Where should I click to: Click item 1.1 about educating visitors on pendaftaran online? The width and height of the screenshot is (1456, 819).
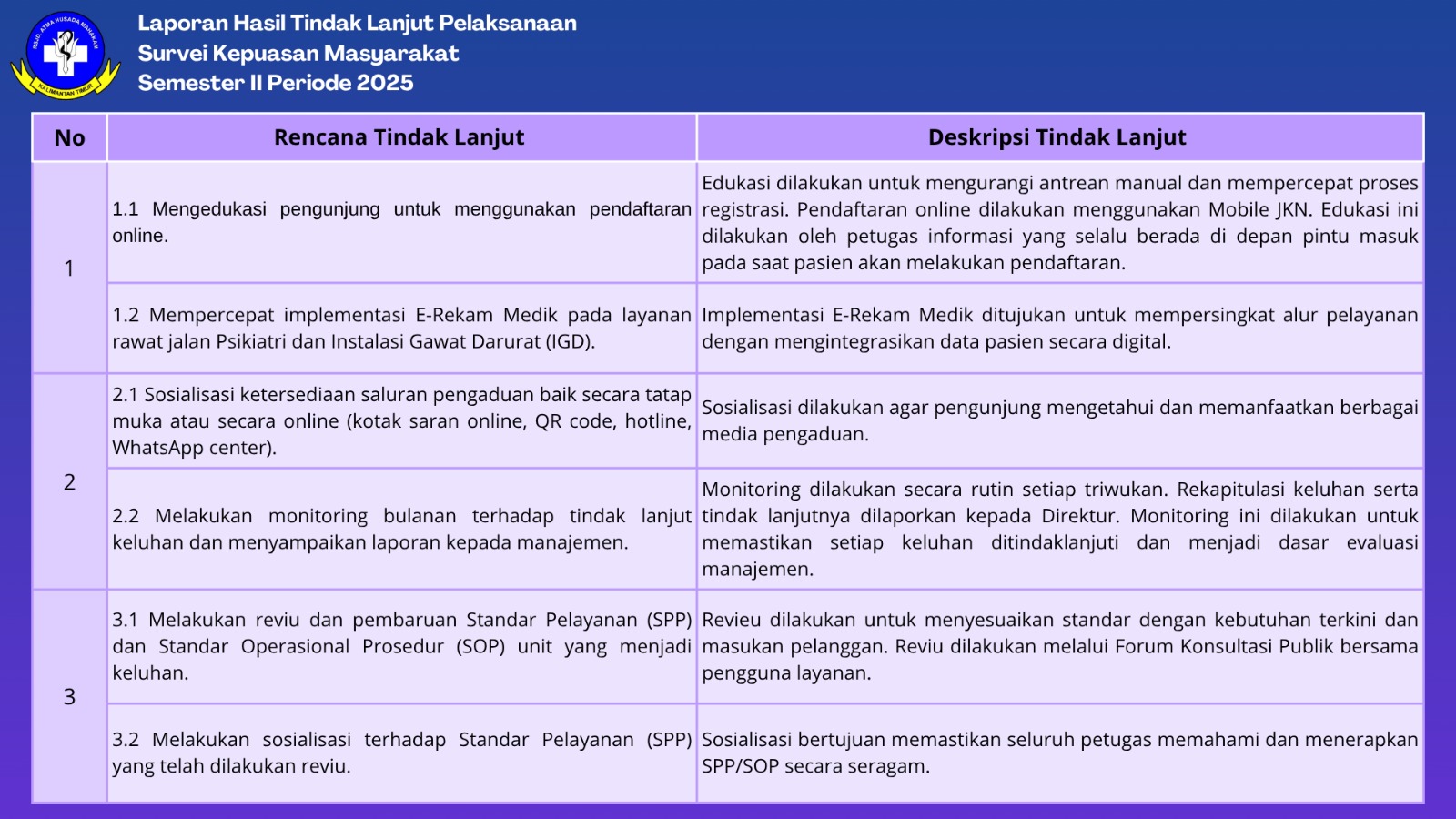click(401, 222)
